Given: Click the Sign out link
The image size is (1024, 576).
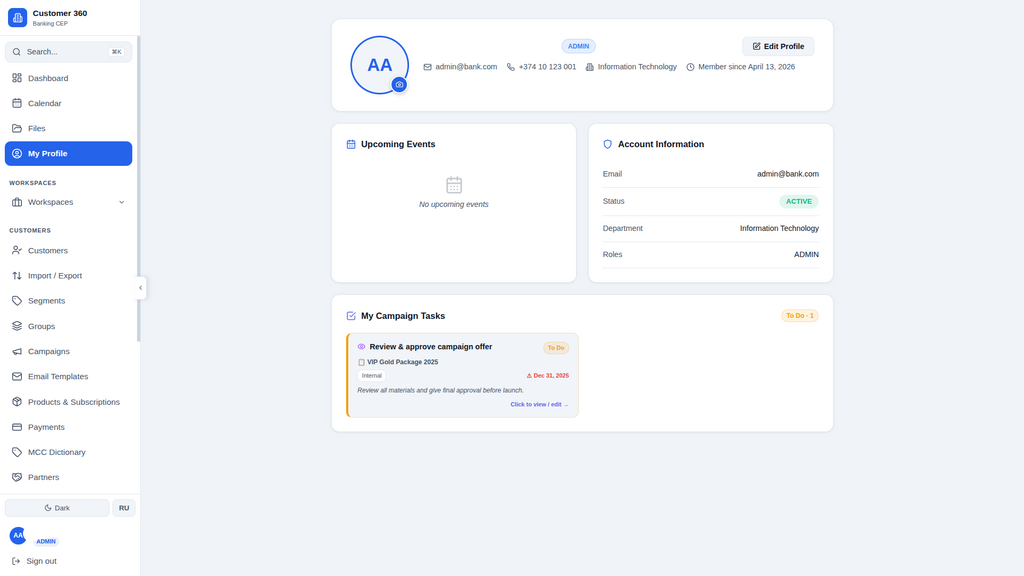Looking at the screenshot, I should click(41, 561).
